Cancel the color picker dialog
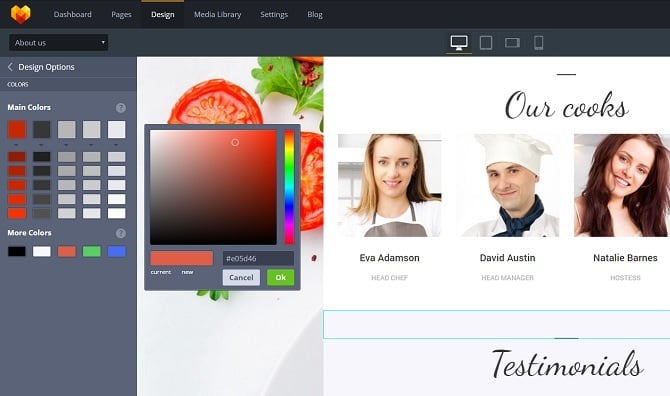This screenshot has width=670, height=396. coord(241,277)
